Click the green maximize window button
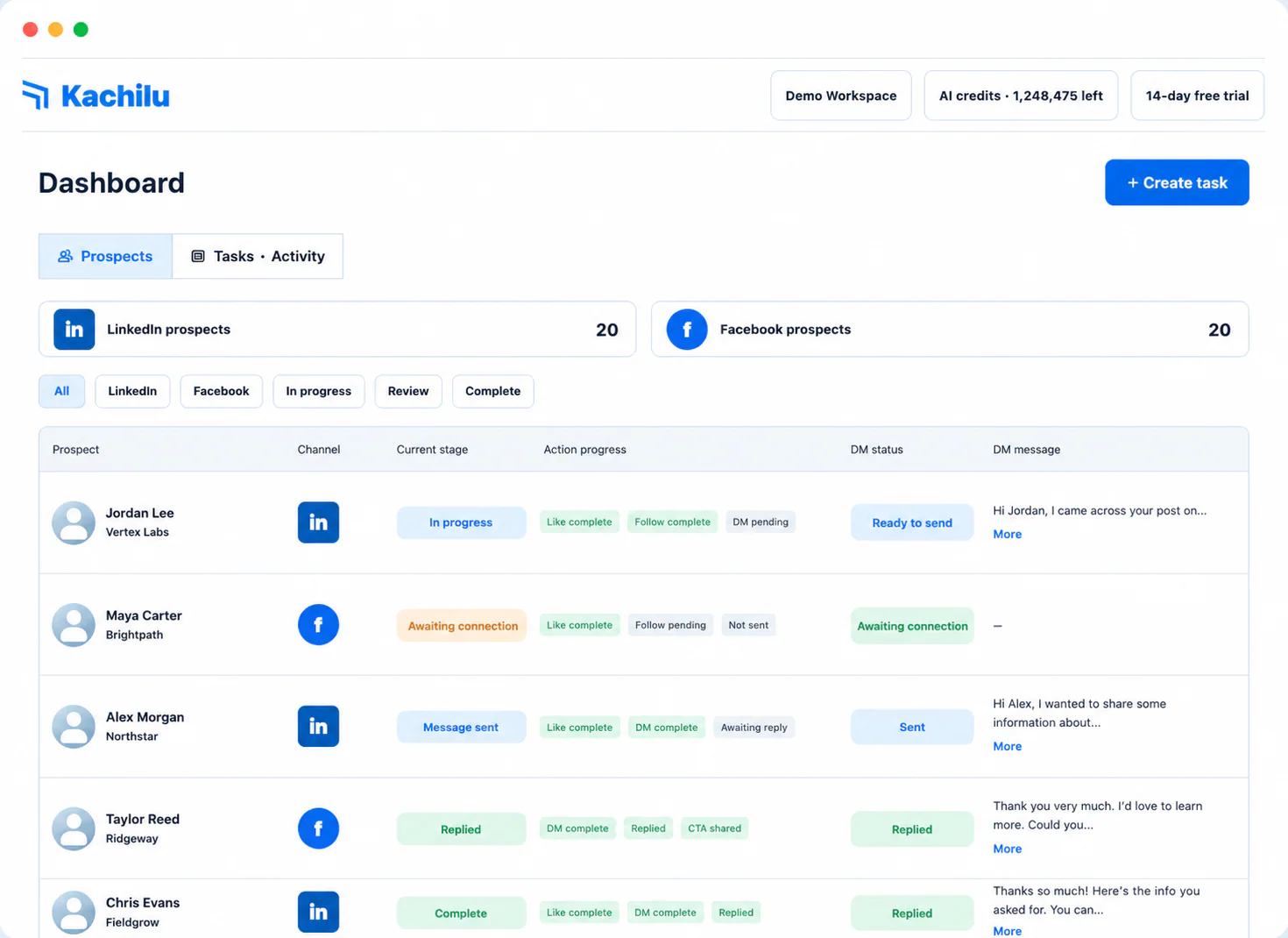 tap(81, 29)
